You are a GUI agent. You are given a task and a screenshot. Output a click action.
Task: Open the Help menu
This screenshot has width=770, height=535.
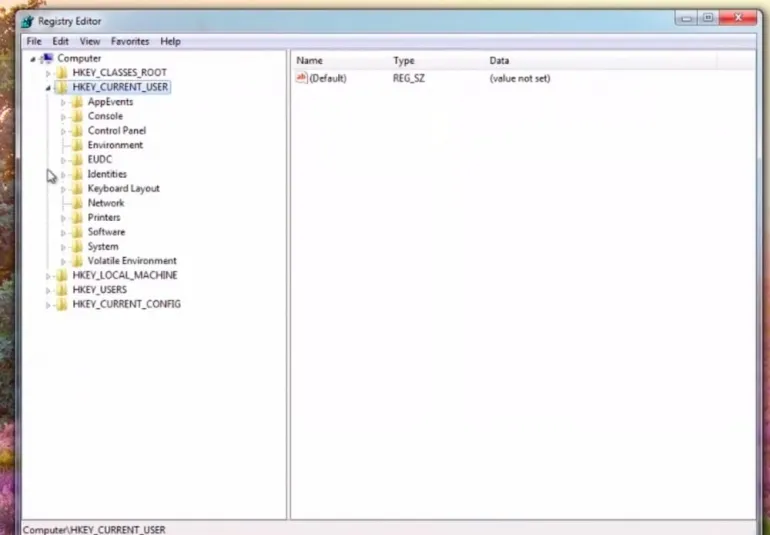170,42
